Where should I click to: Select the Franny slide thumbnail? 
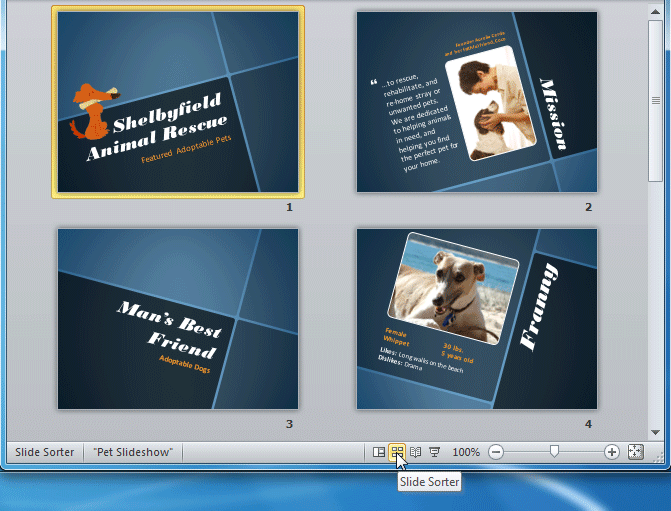477,318
